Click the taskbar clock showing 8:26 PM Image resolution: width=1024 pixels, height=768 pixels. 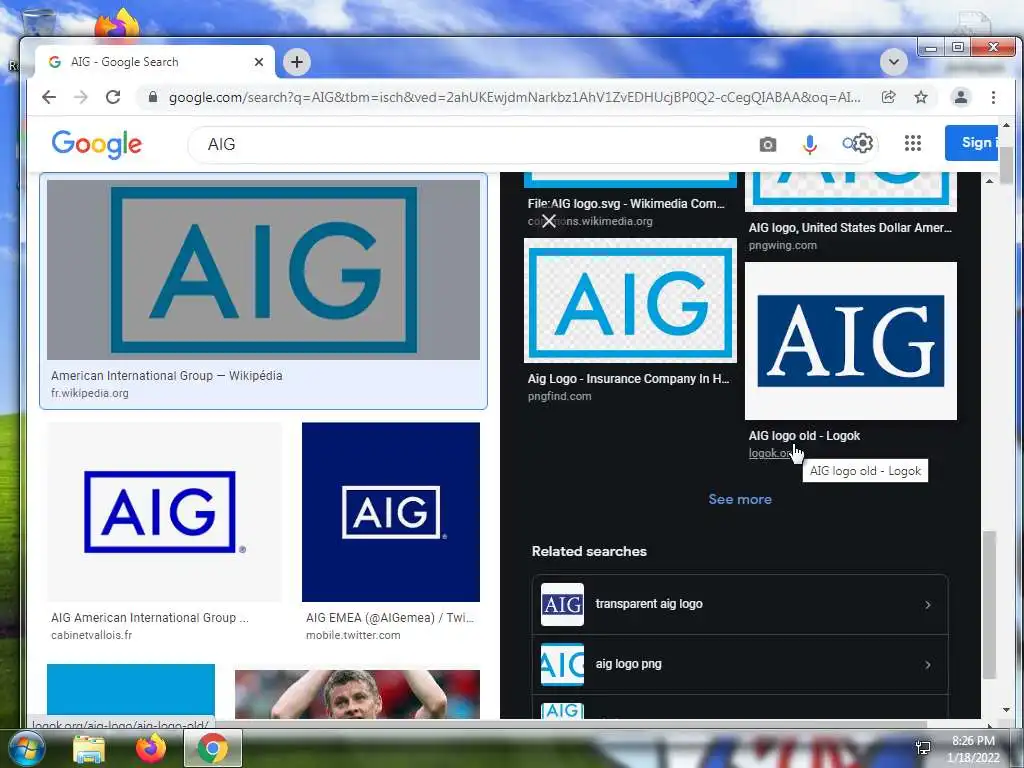click(x=973, y=749)
